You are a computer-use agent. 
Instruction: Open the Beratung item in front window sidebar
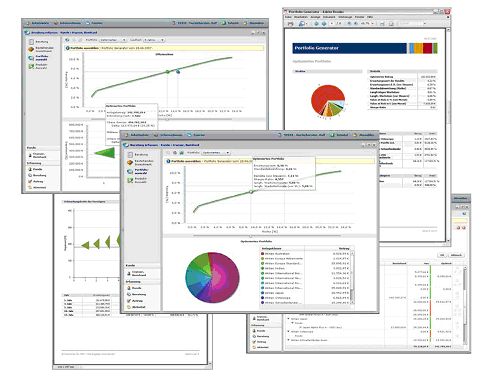click(x=140, y=155)
